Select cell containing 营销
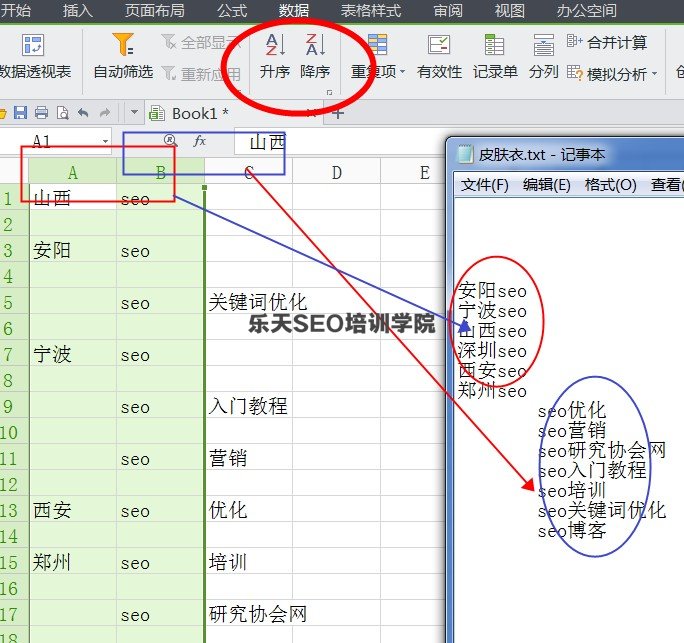Screen dimensions: 684x643 (x=249, y=458)
